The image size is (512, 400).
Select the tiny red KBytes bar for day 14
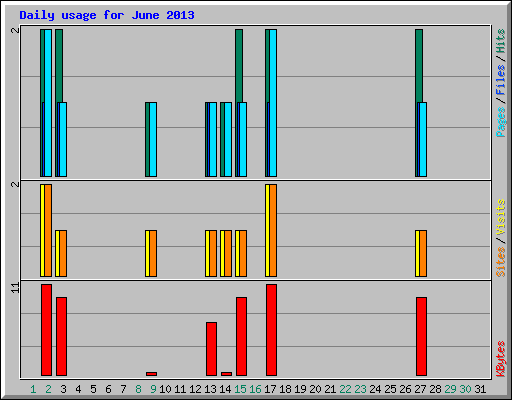coord(226,374)
